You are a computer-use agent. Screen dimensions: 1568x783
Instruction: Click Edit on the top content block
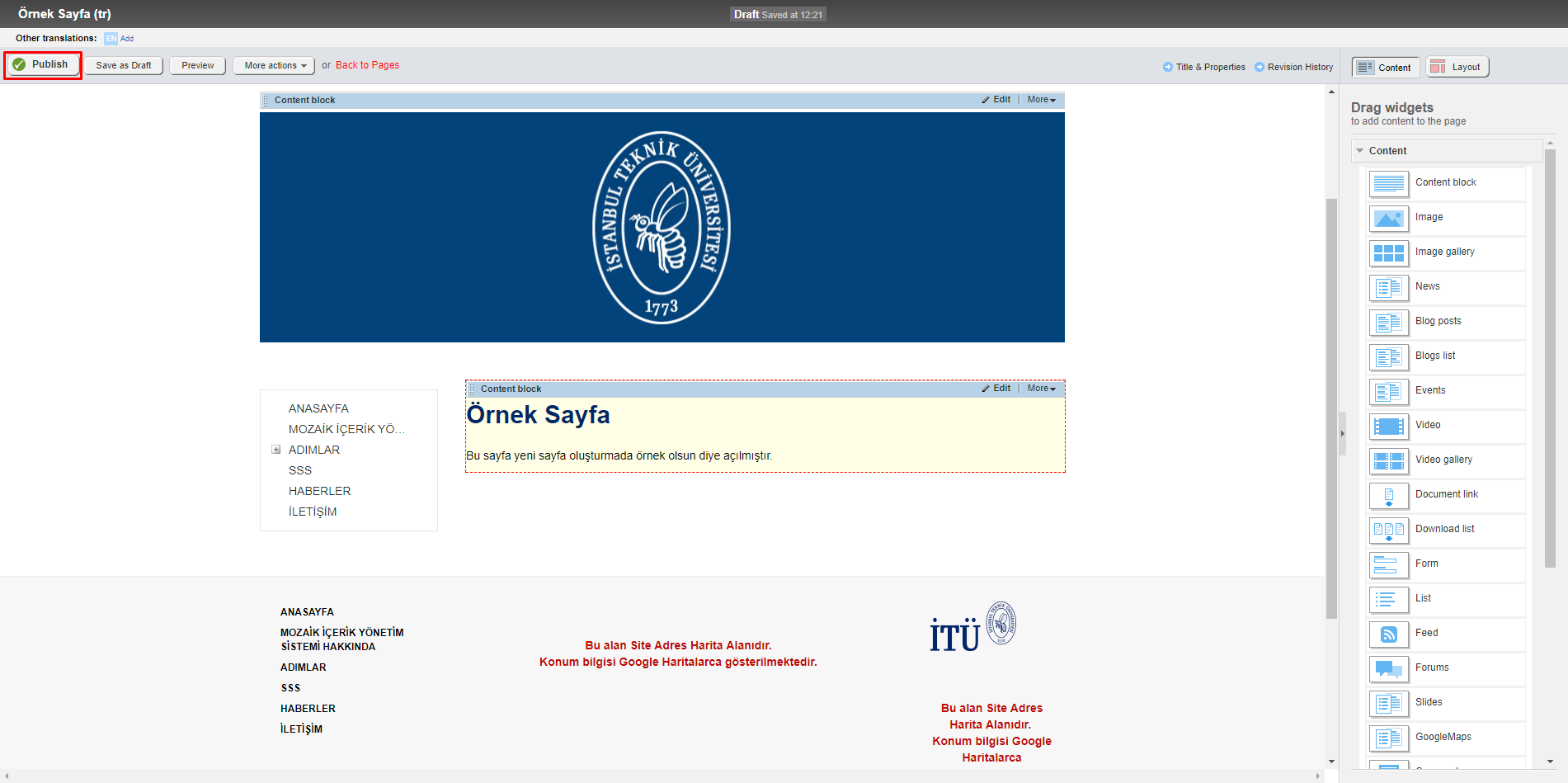[x=1001, y=100]
